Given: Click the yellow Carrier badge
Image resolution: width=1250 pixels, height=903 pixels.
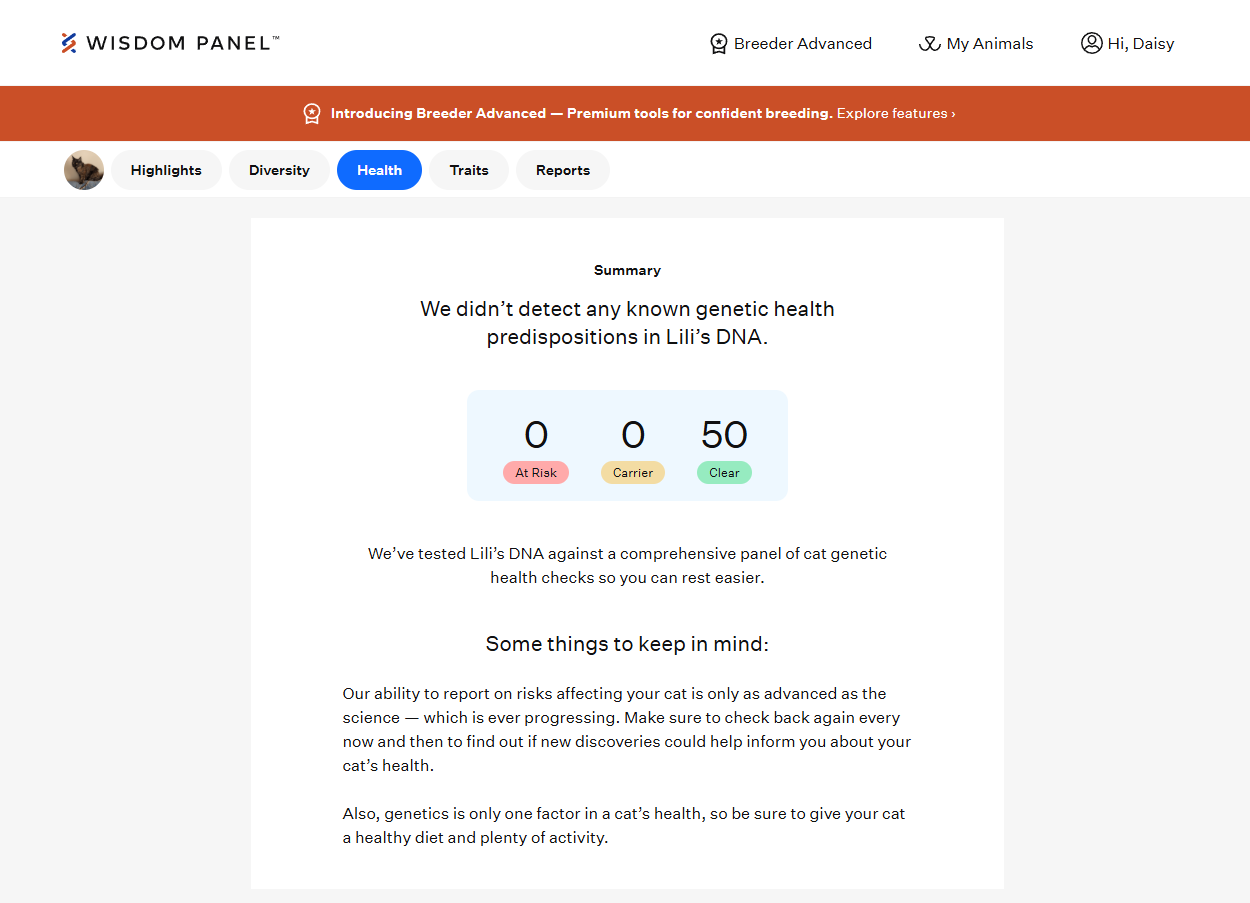Looking at the screenshot, I should [x=633, y=473].
